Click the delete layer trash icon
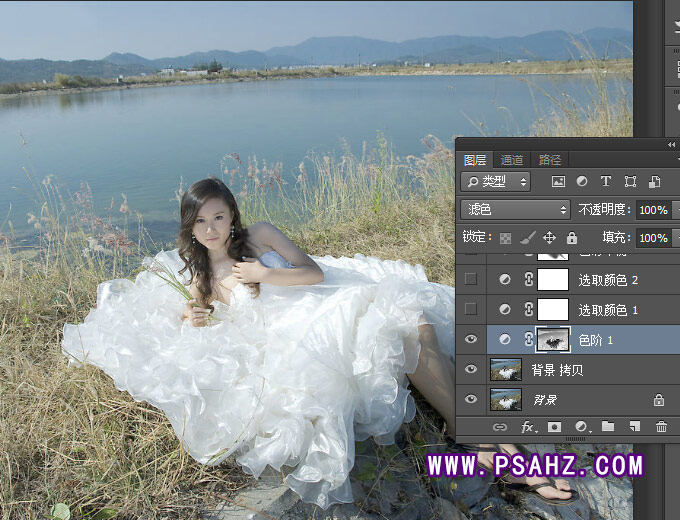 point(661,427)
